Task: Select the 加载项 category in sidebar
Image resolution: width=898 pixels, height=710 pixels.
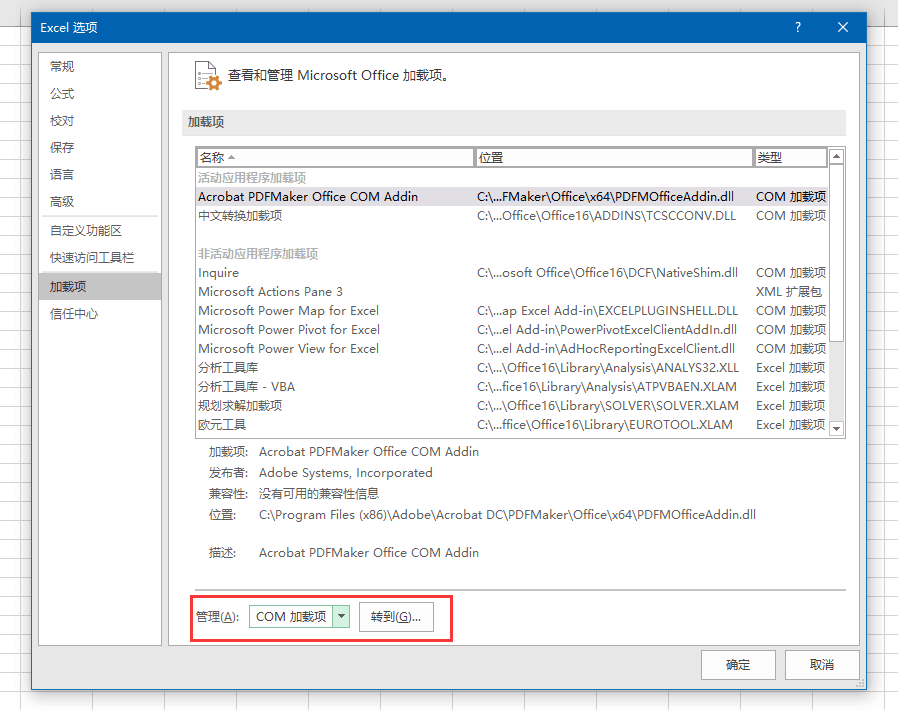Action: (100, 286)
